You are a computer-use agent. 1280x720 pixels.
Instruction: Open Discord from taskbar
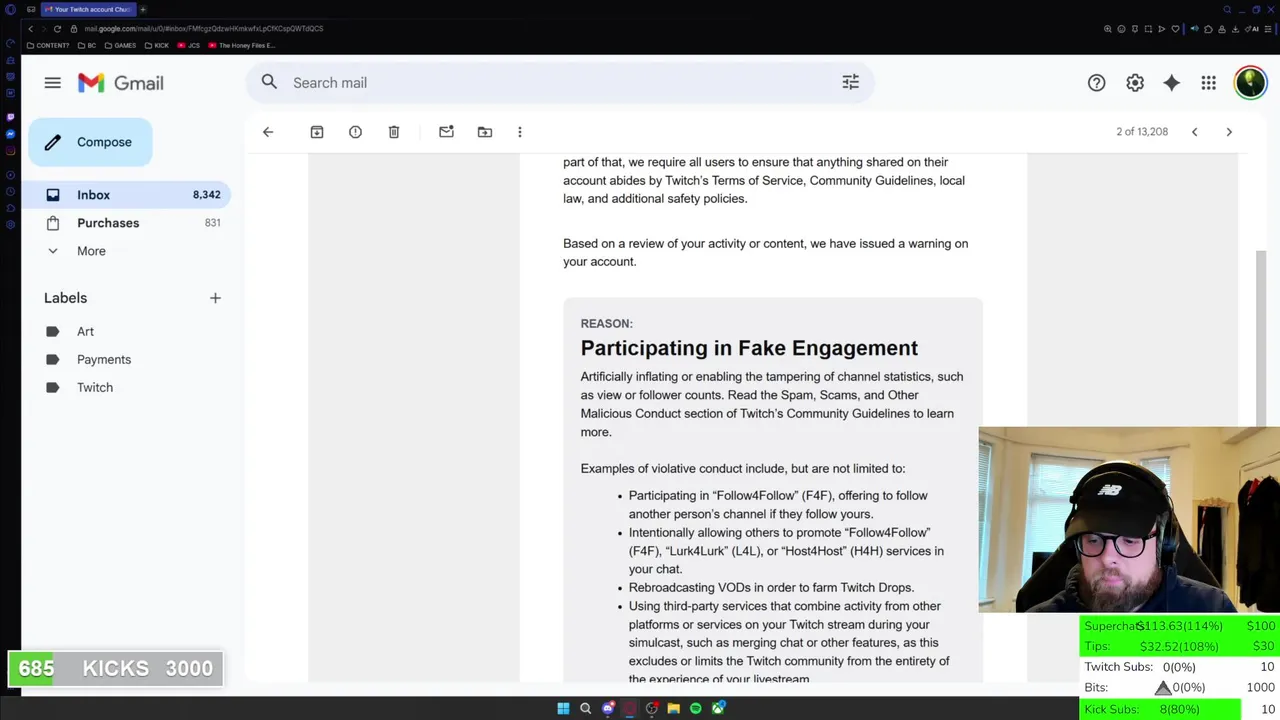tap(608, 708)
